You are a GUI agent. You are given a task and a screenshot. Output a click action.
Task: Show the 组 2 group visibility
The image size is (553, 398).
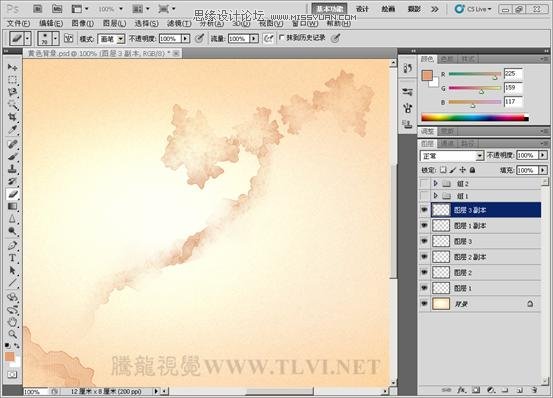pyautogui.click(x=424, y=184)
